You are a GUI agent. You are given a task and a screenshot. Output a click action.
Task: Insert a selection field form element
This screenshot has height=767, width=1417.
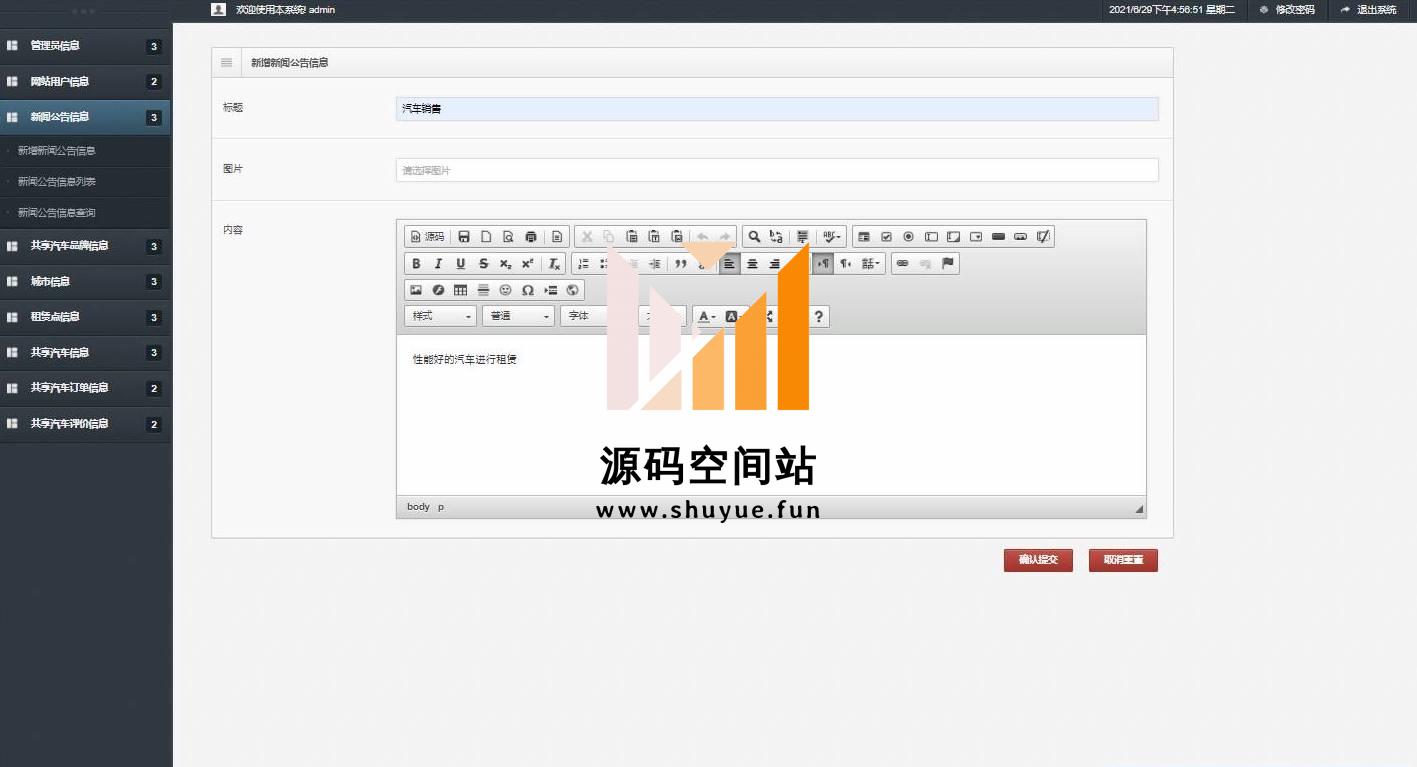click(976, 237)
